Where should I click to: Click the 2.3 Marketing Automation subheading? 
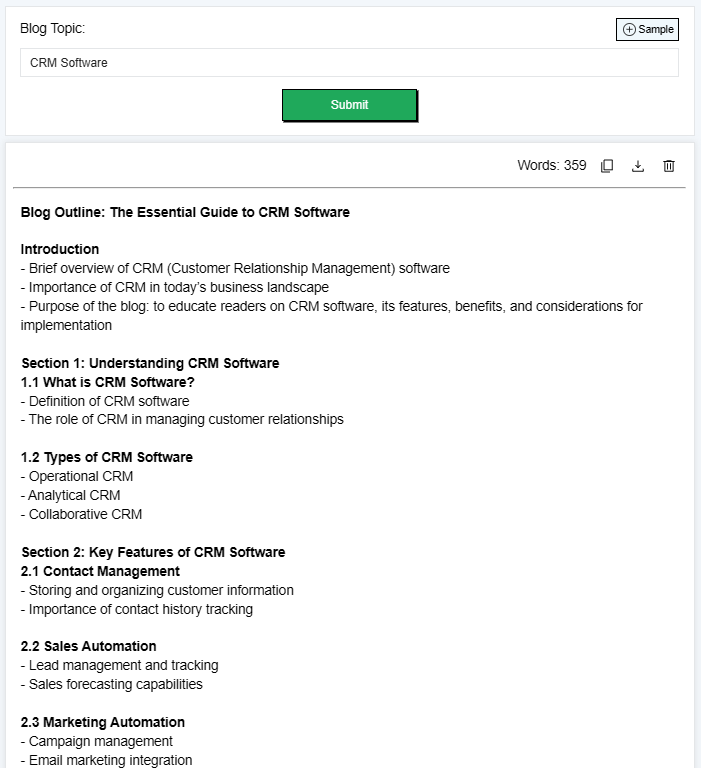point(103,722)
